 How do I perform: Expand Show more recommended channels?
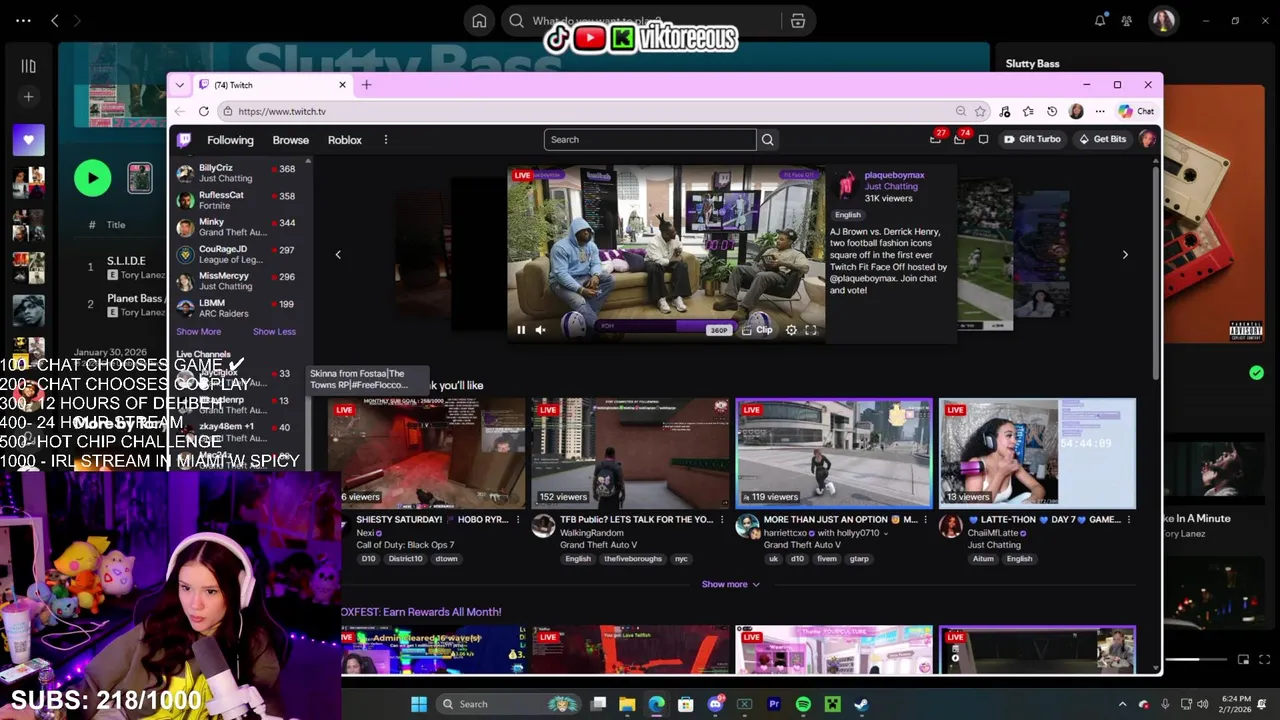[x=730, y=584]
